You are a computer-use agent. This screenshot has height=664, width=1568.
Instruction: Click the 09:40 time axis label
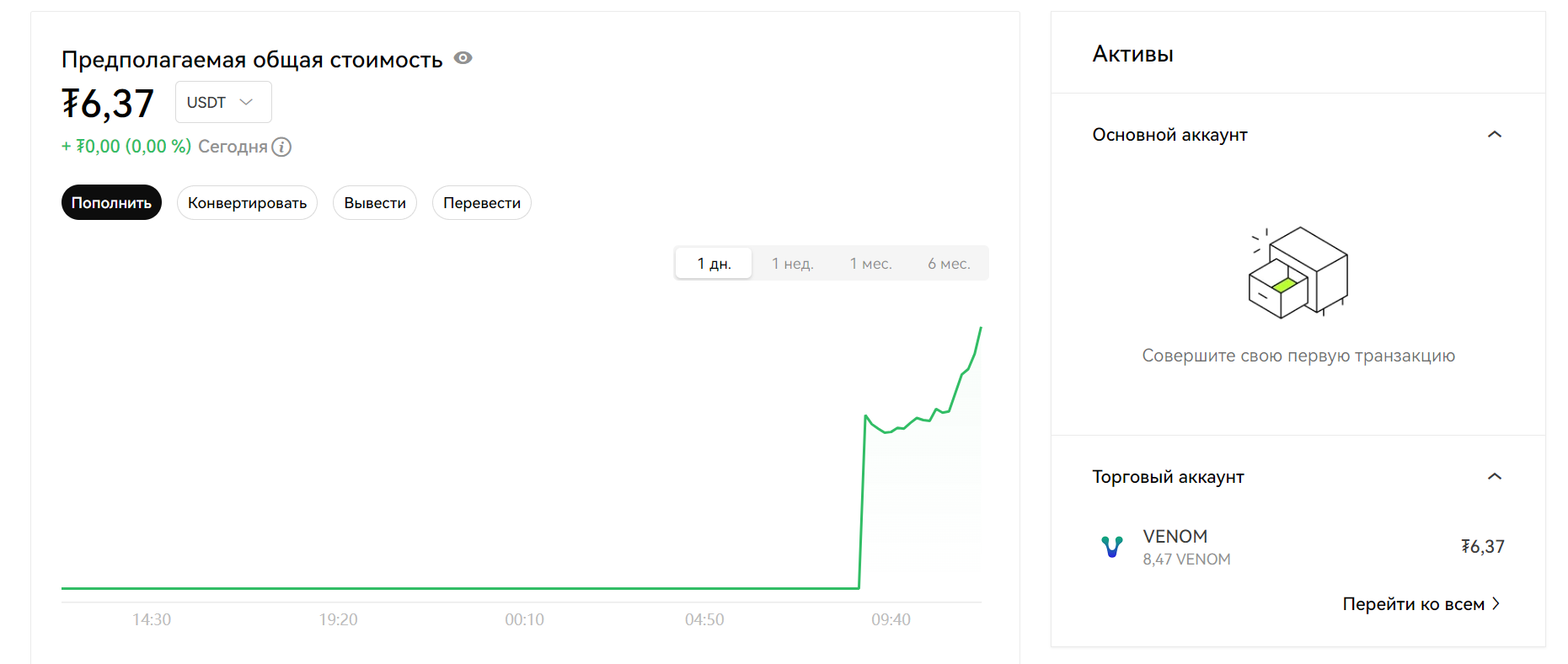[x=891, y=620]
